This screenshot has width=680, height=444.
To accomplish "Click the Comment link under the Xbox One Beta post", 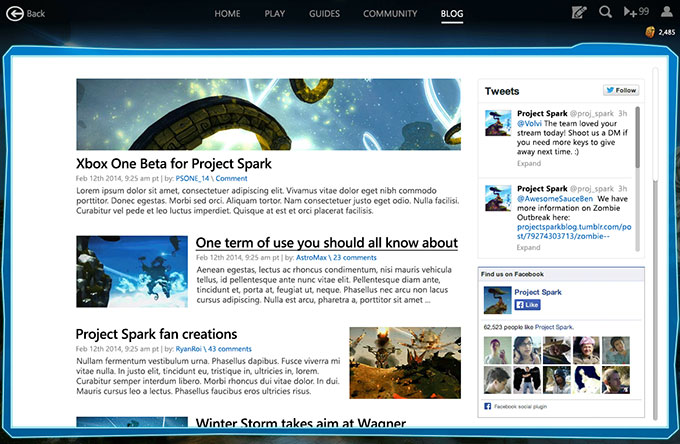I will pyautogui.click(x=231, y=178).
